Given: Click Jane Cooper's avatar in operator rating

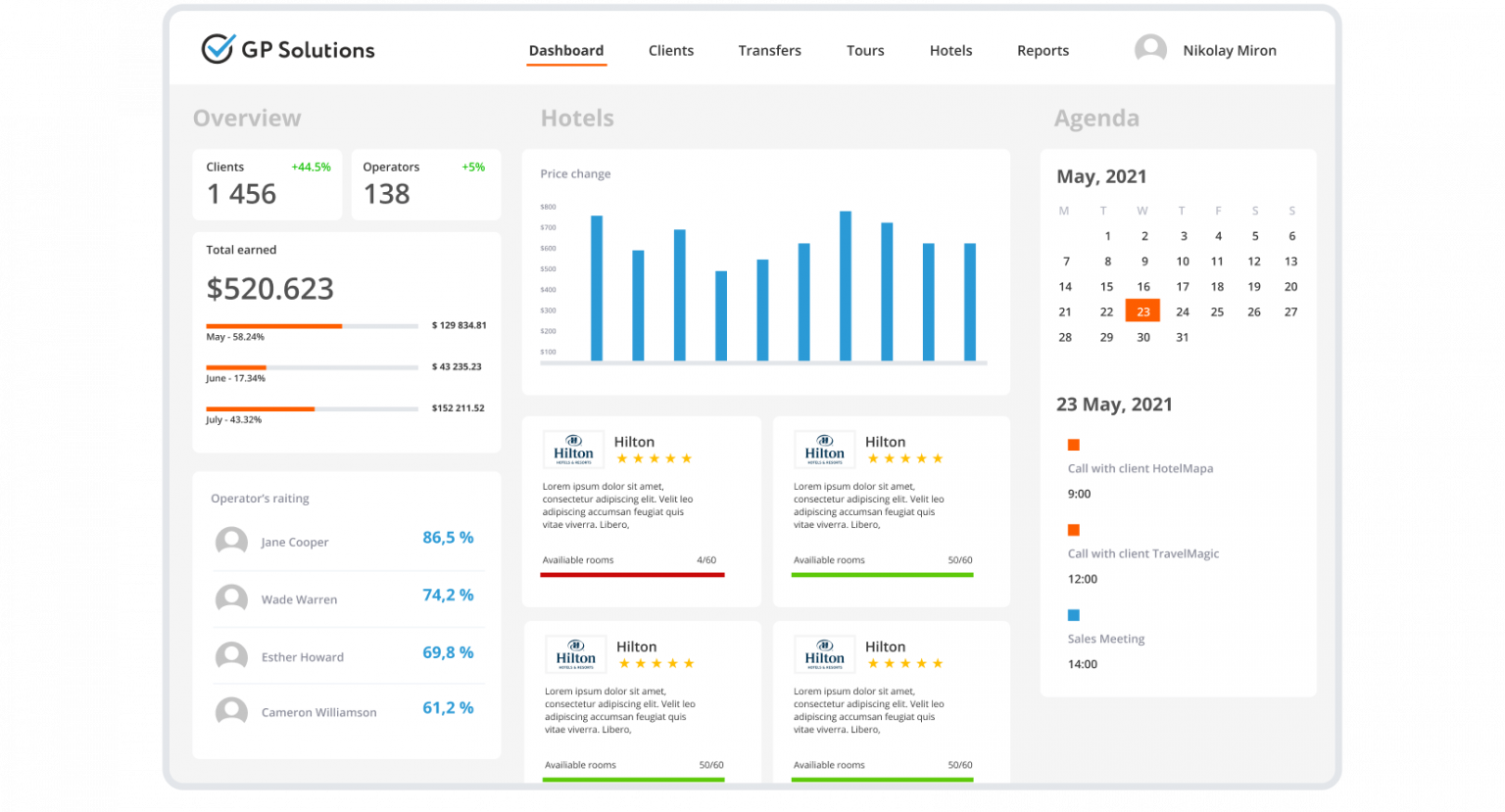Looking at the screenshot, I should tap(231, 541).
